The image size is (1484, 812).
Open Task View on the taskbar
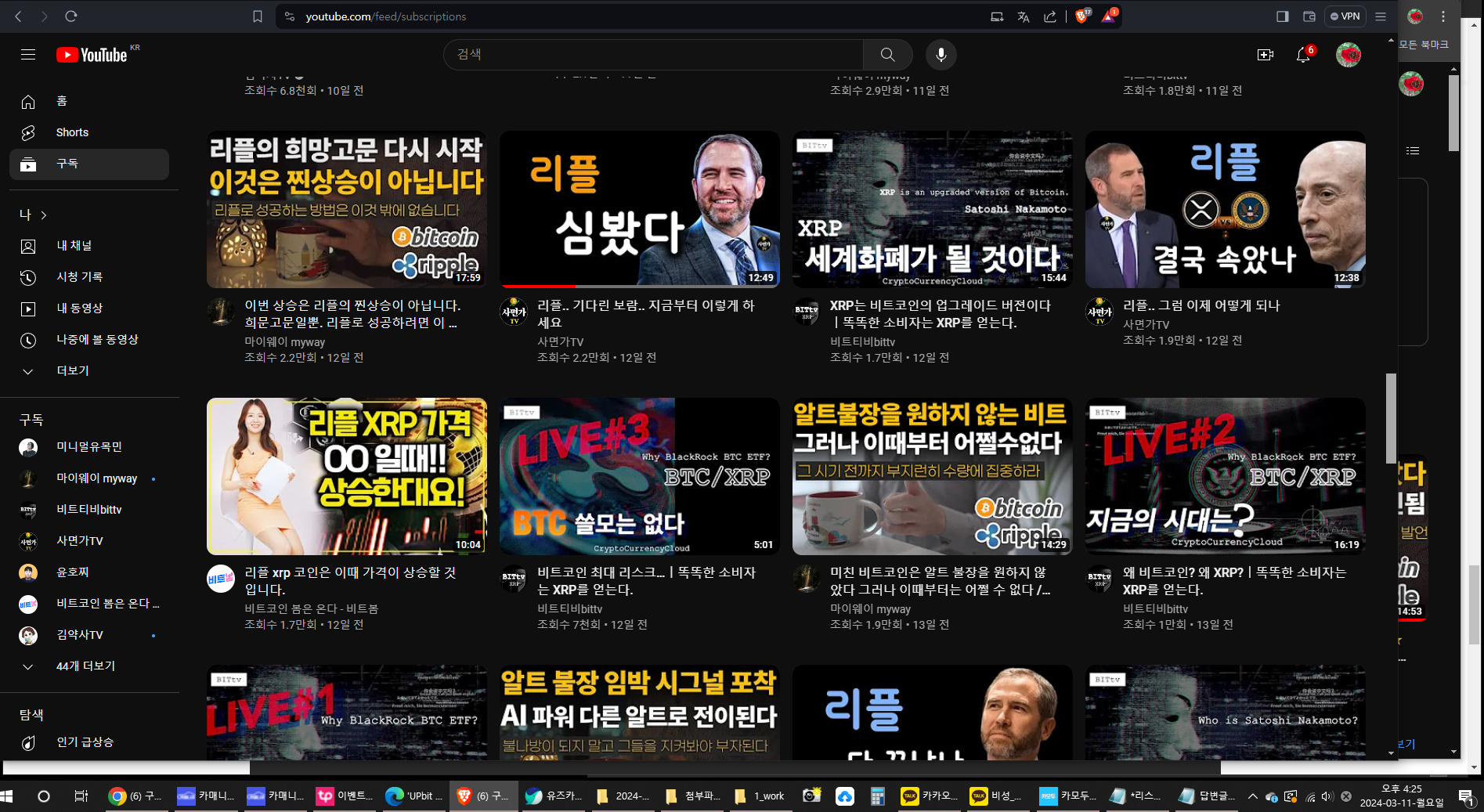(x=81, y=796)
